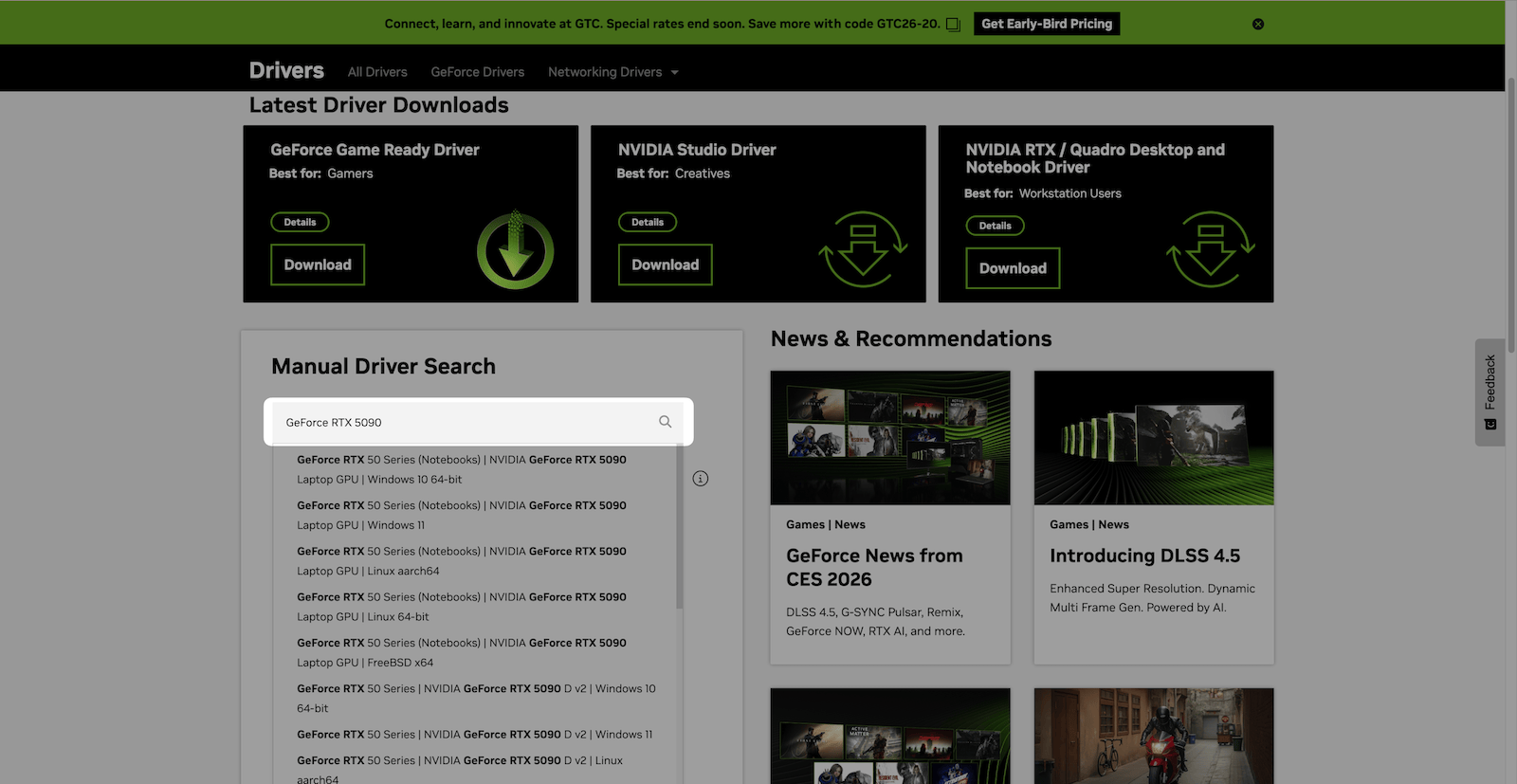Expand the Networking Drivers dropdown
This screenshot has width=1517, height=784.
[613, 72]
